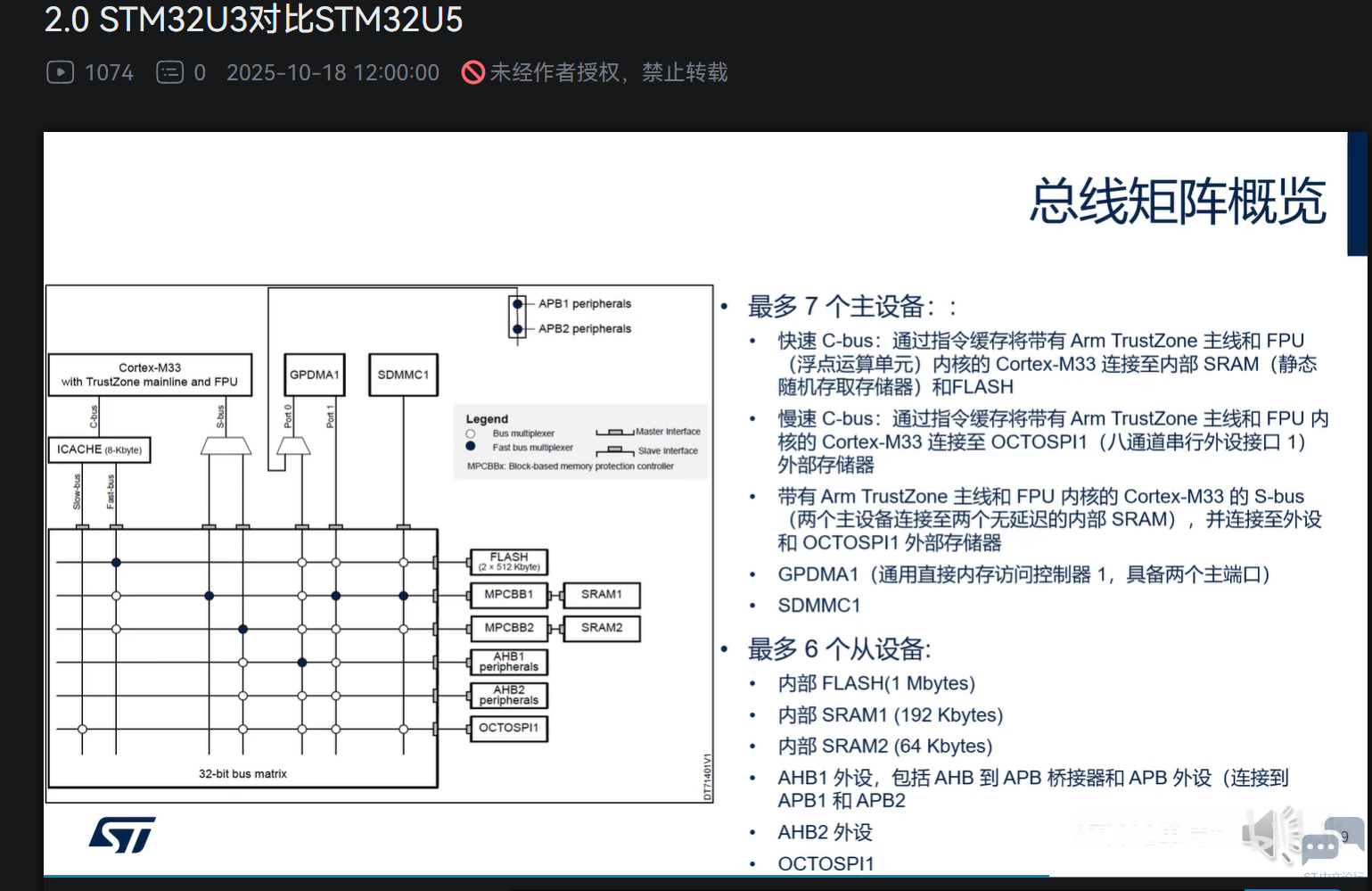The height and width of the screenshot is (891, 1372).
Task: Click the "MPCBB2" diagram block
Action: point(509,628)
